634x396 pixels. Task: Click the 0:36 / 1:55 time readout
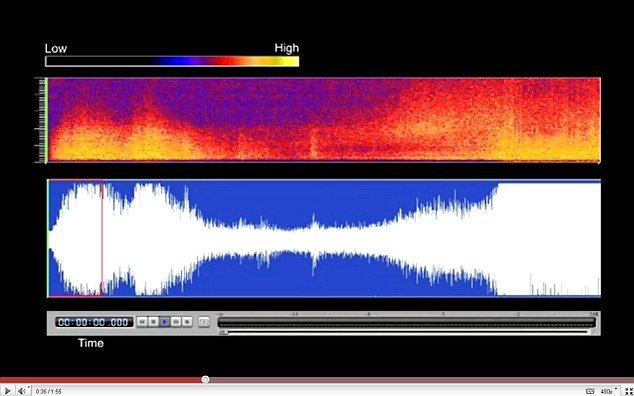pos(49,392)
